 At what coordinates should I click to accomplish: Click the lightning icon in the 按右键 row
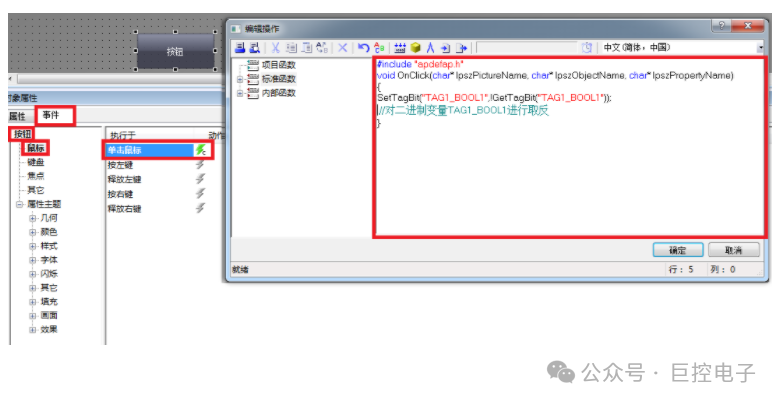(x=200, y=193)
